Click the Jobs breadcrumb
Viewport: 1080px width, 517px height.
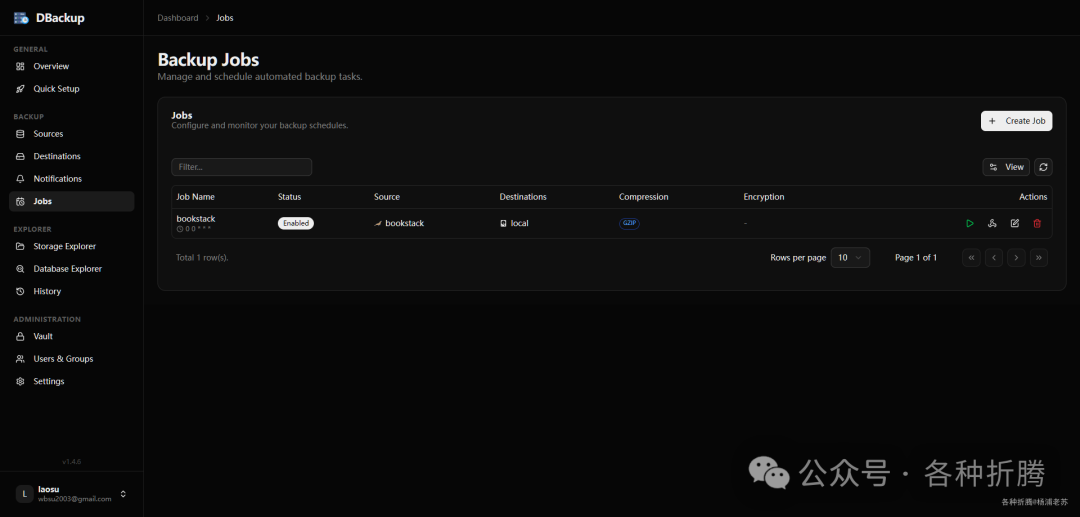pos(225,18)
